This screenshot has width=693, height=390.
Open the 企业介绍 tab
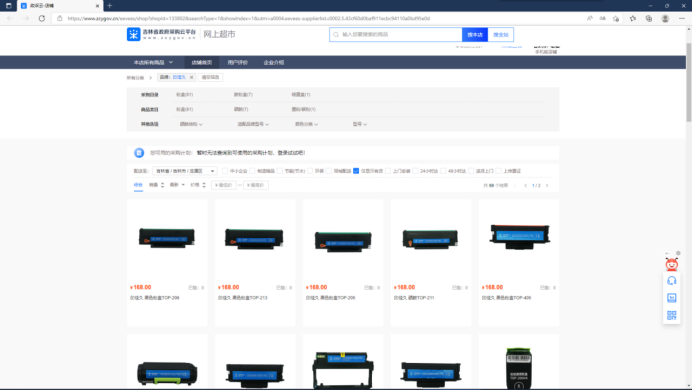[274, 62]
